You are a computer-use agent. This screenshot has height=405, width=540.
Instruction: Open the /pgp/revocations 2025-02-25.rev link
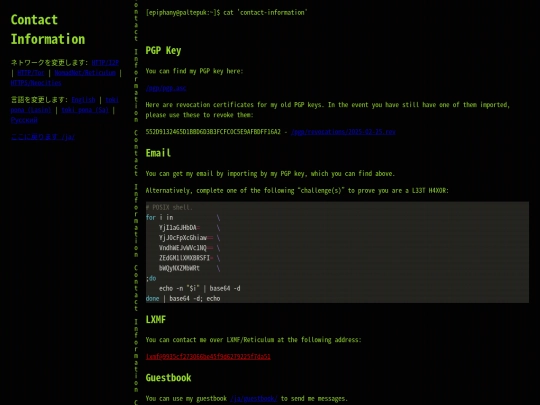[x=343, y=132]
